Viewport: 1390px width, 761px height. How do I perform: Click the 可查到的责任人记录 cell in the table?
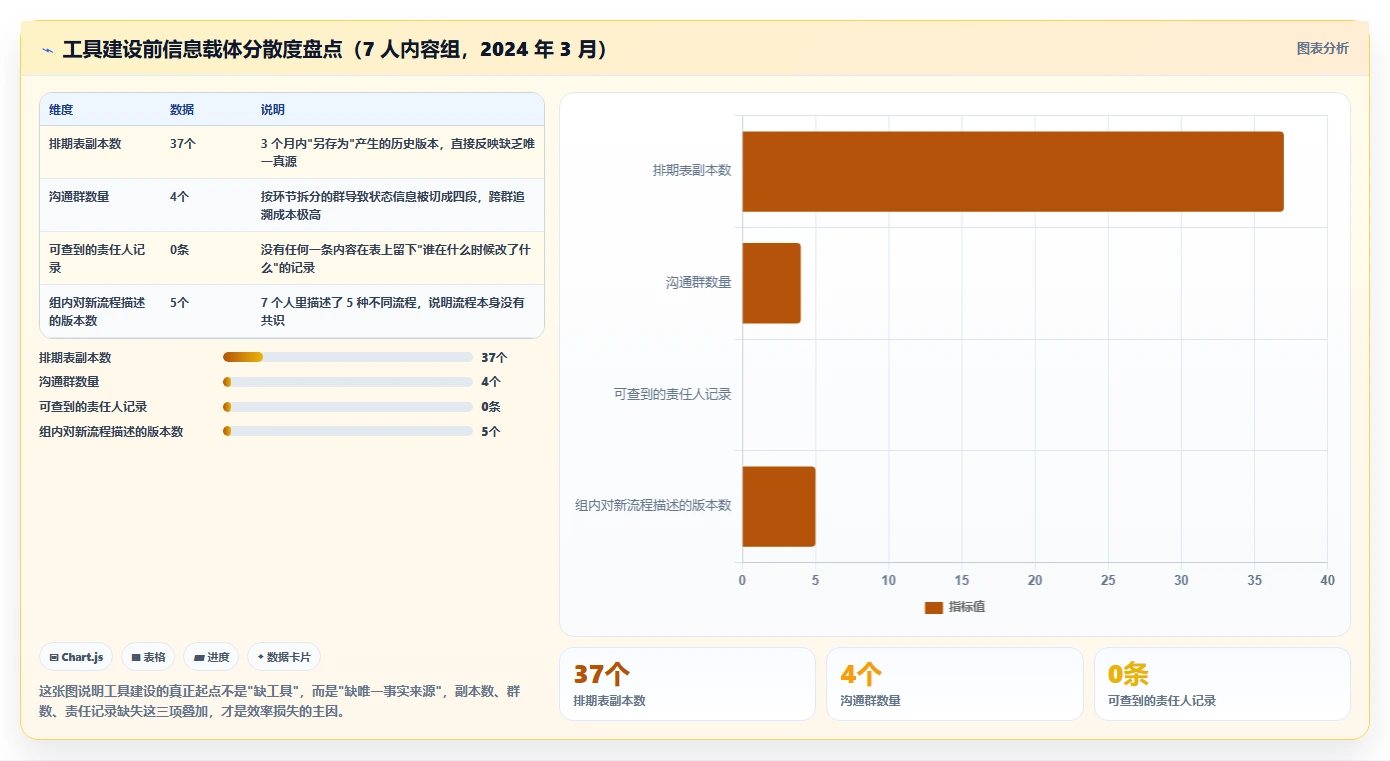click(98, 258)
